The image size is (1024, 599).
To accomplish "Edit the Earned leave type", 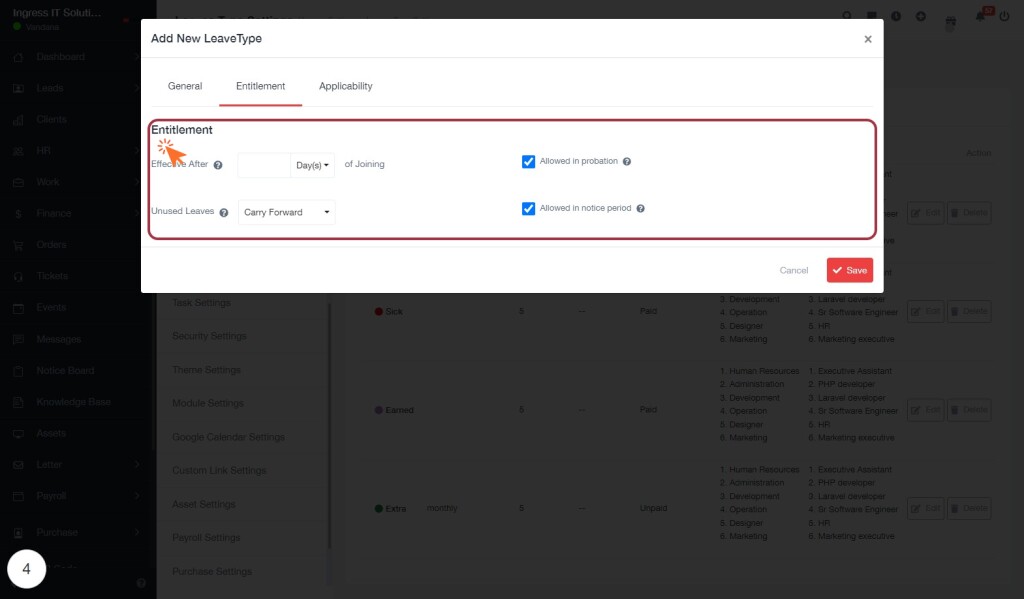I will coord(925,410).
